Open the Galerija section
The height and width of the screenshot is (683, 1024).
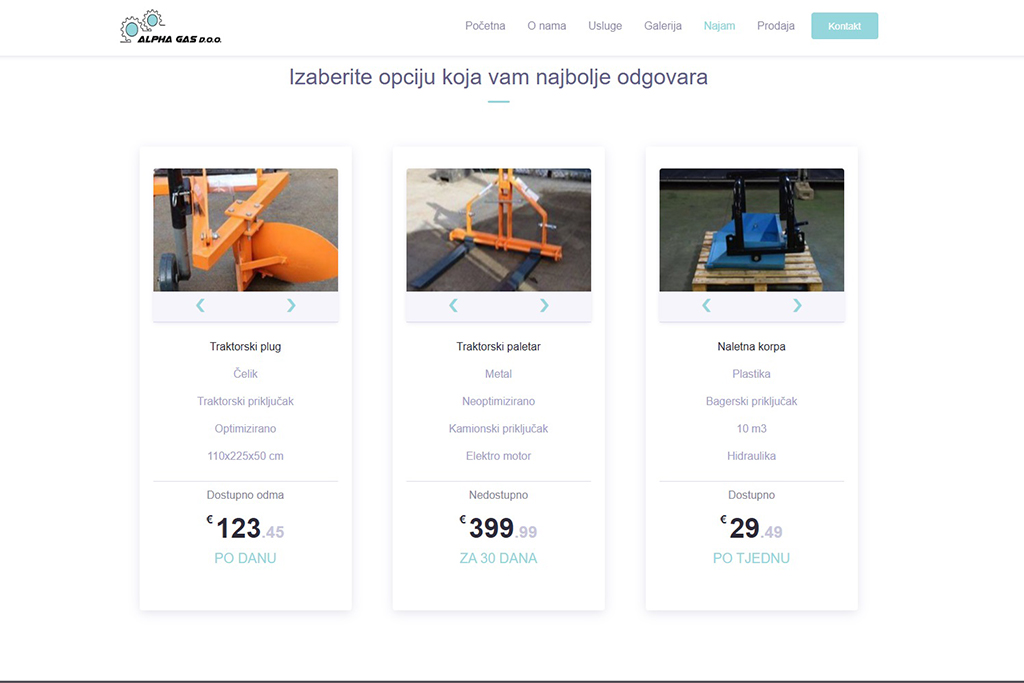click(663, 26)
